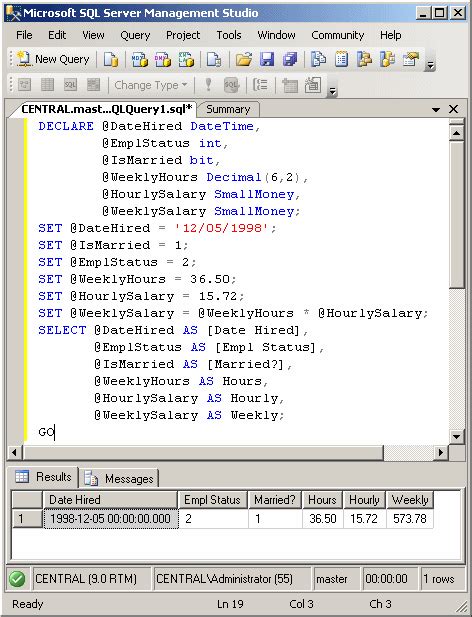Click the Married? column header
The height and width of the screenshot is (617, 472).
coord(275,500)
